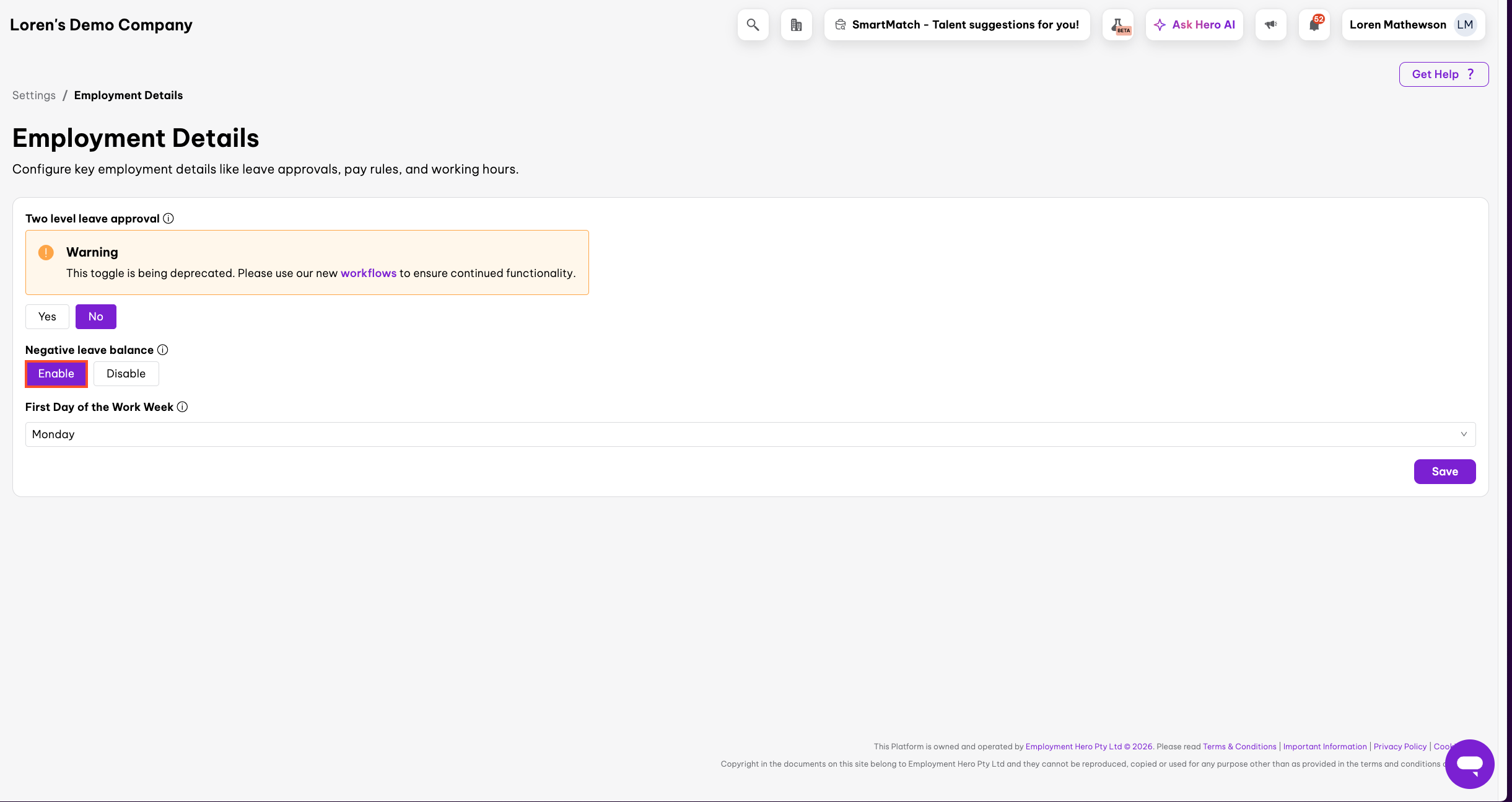The width and height of the screenshot is (1512, 802).
Task: Open the beta lab flask icon
Action: pyautogui.click(x=1118, y=25)
